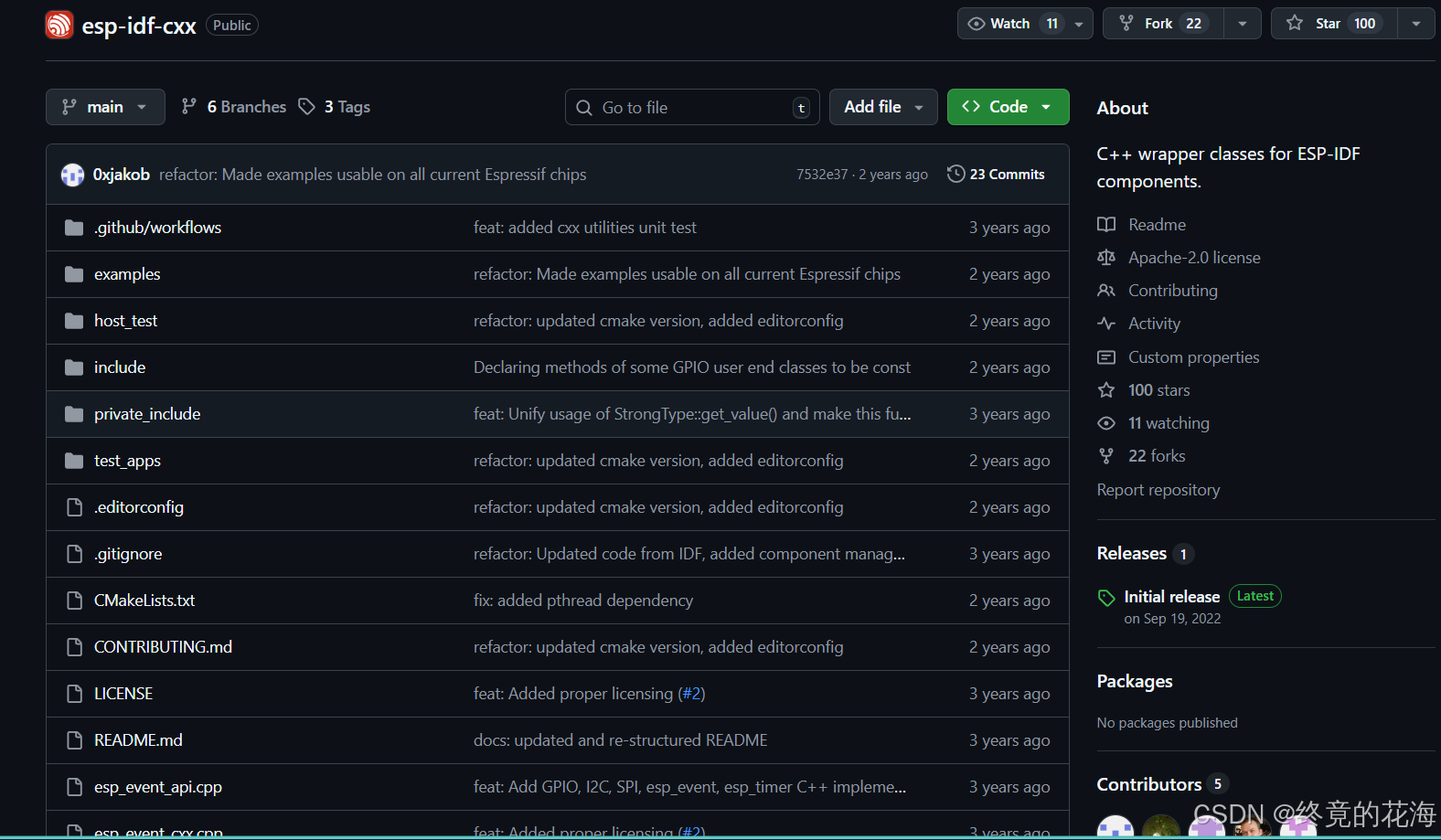Image resolution: width=1441 pixels, height=840 pixels.
Task: Open the 6 Branches link
Action: coord(234,107)
